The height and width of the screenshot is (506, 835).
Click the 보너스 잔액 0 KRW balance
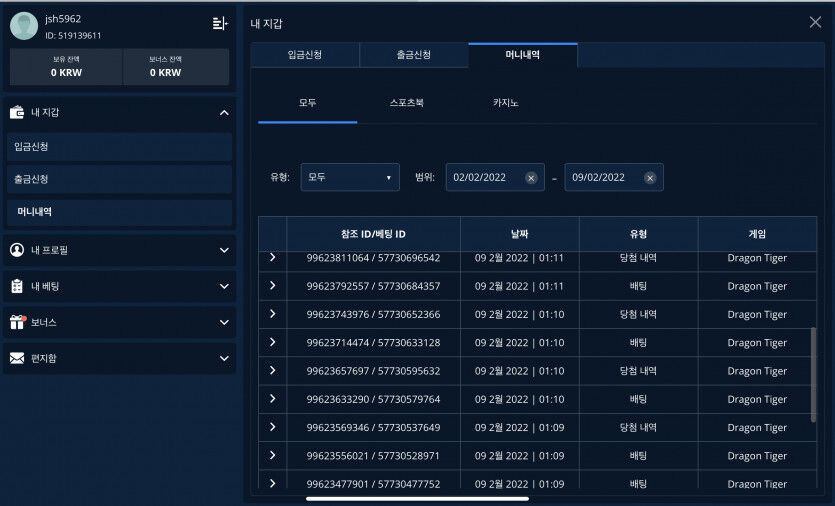point(176,67)
